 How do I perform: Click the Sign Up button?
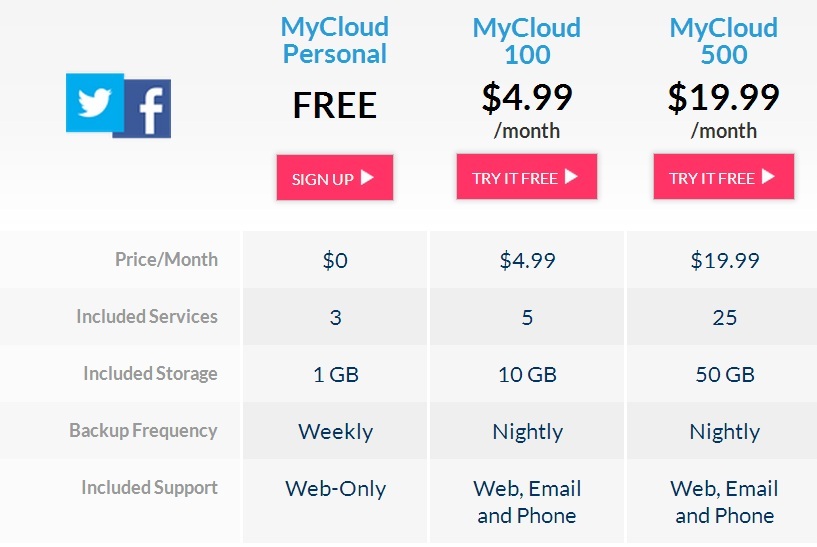335,177
